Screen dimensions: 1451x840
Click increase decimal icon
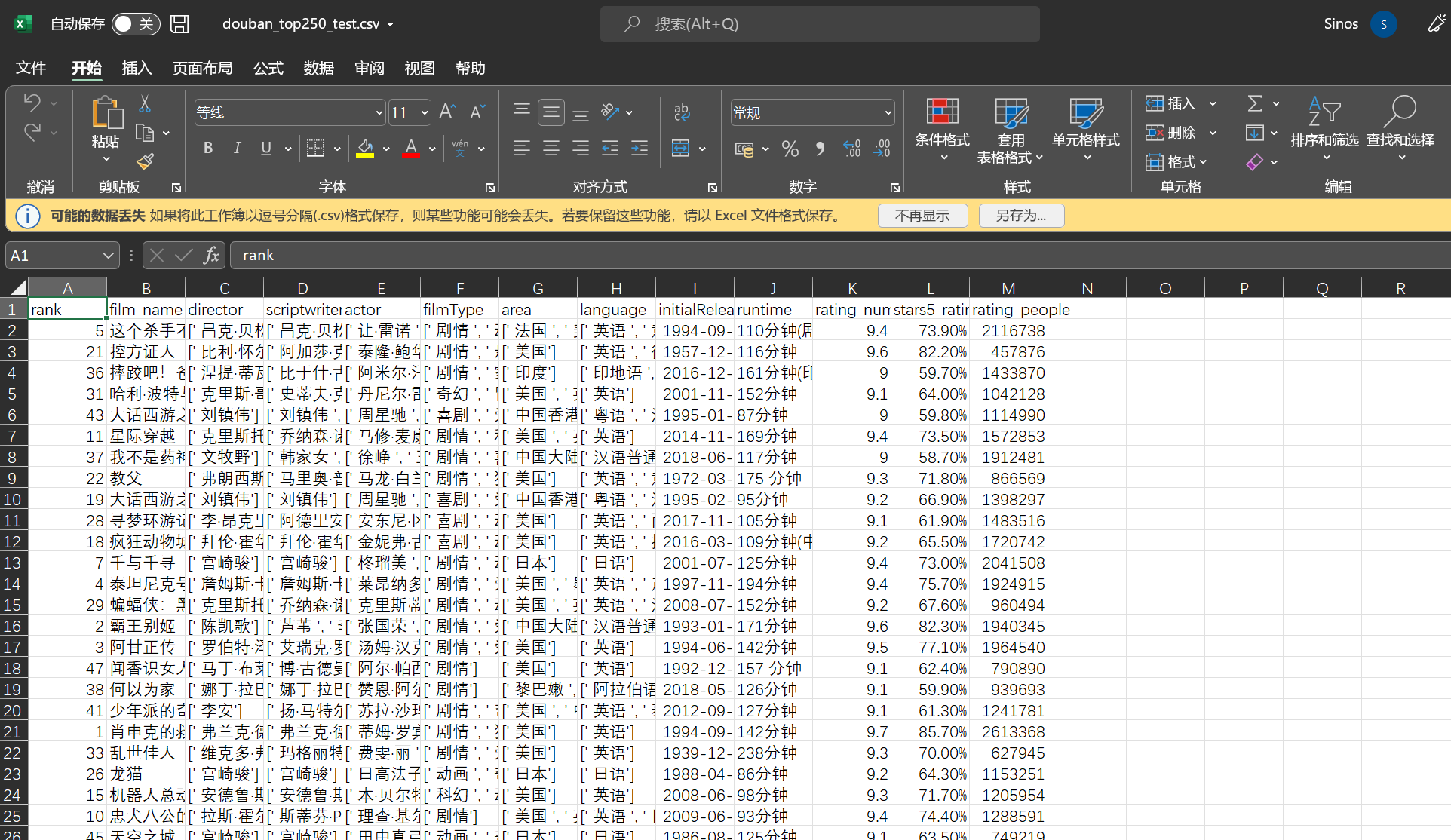tap(852, 149)
